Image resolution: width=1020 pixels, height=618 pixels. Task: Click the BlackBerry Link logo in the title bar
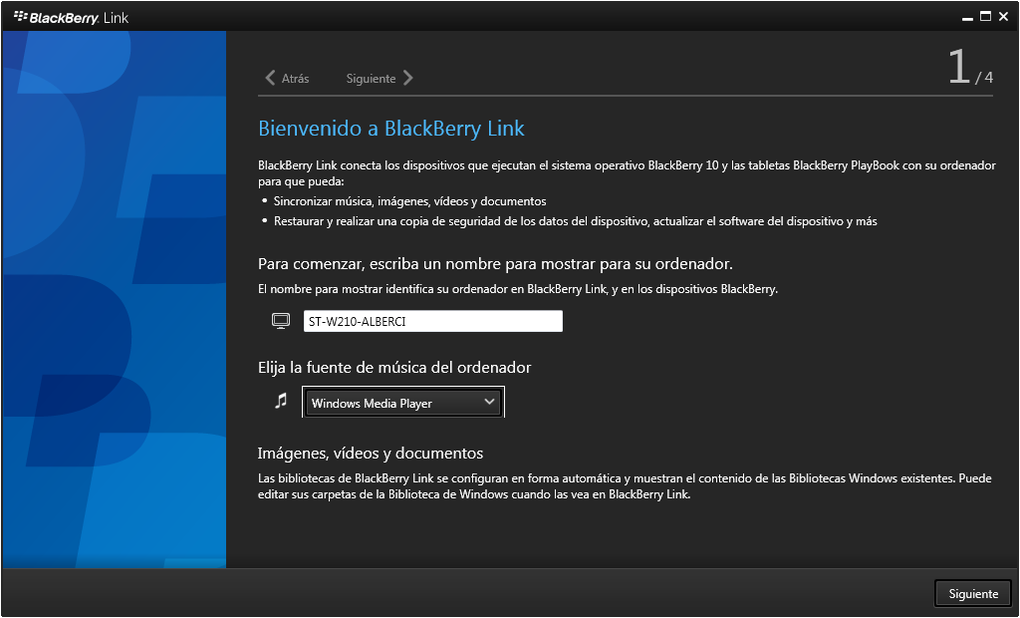[x=71, y=18]
